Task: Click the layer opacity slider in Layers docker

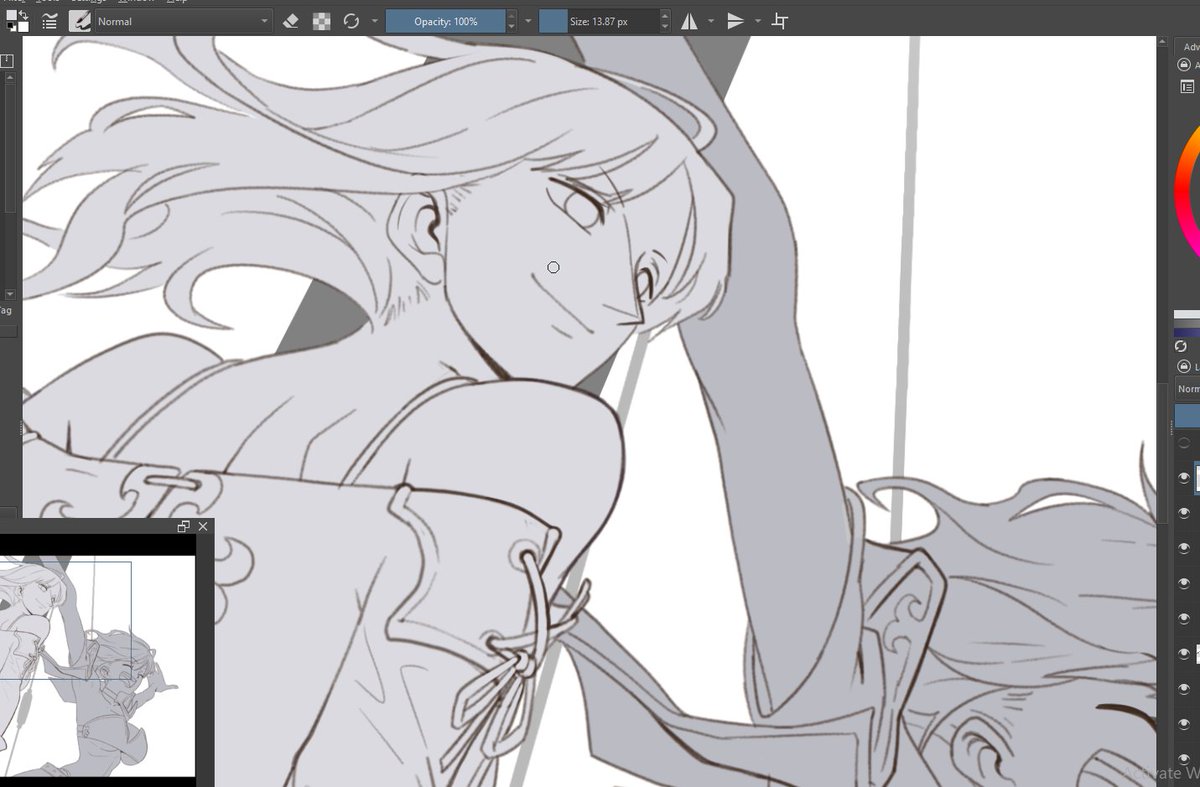Action: click(x=1188, y=416)
